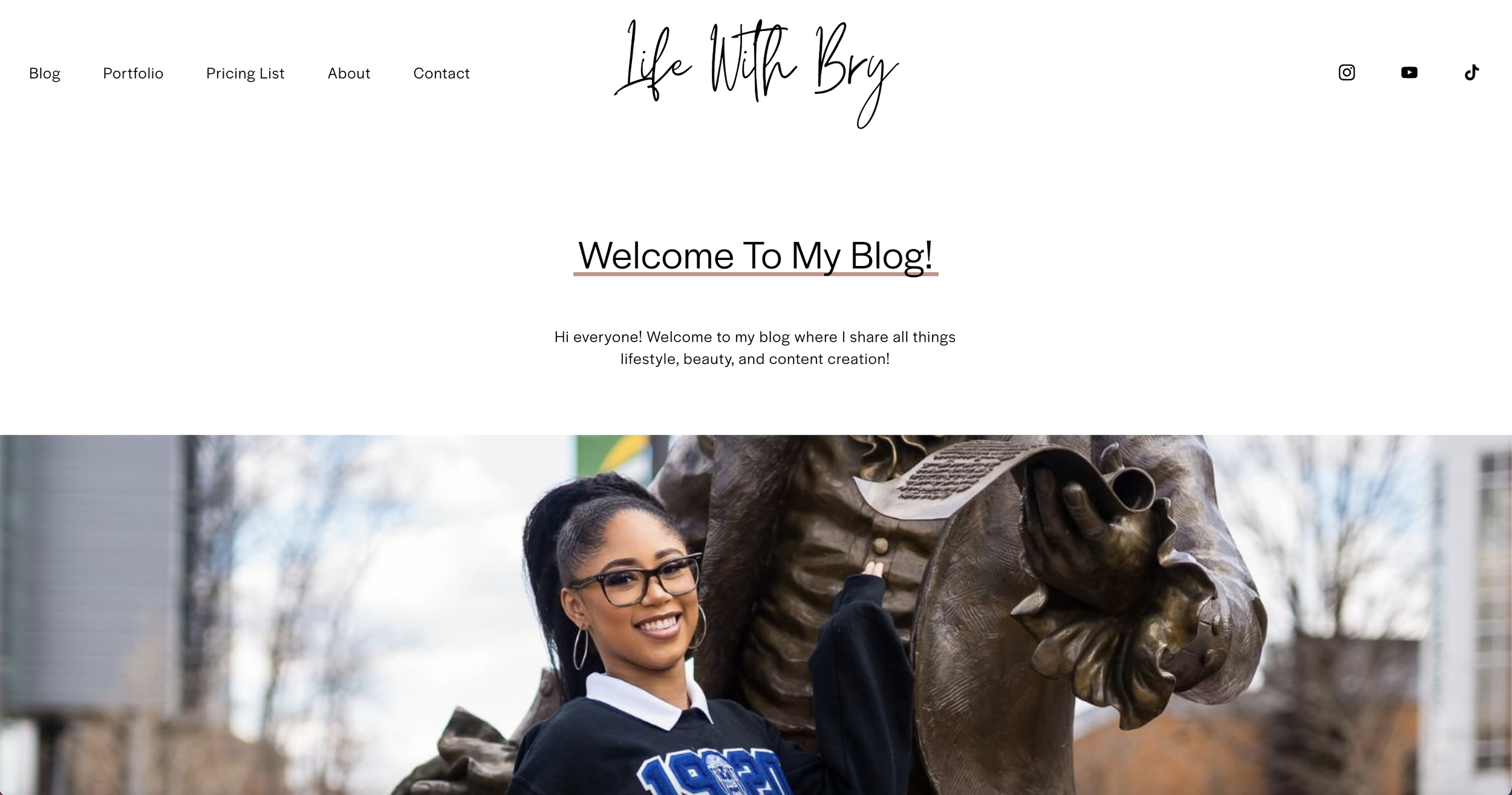Open the YouTube channel icon
Image resolution: width=1512 pixels, height=795 pixels.
tap(1409, 73)
